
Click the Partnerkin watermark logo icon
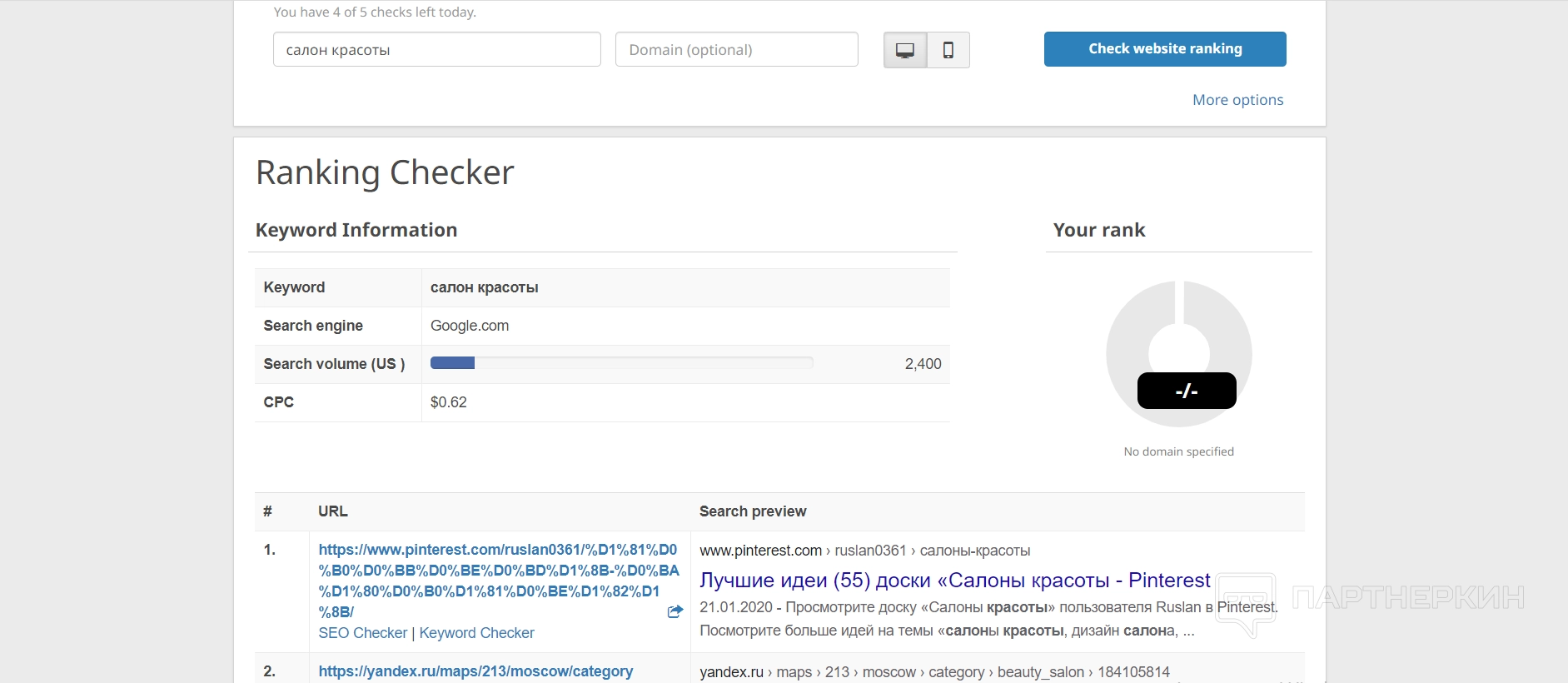point(1246,603)
